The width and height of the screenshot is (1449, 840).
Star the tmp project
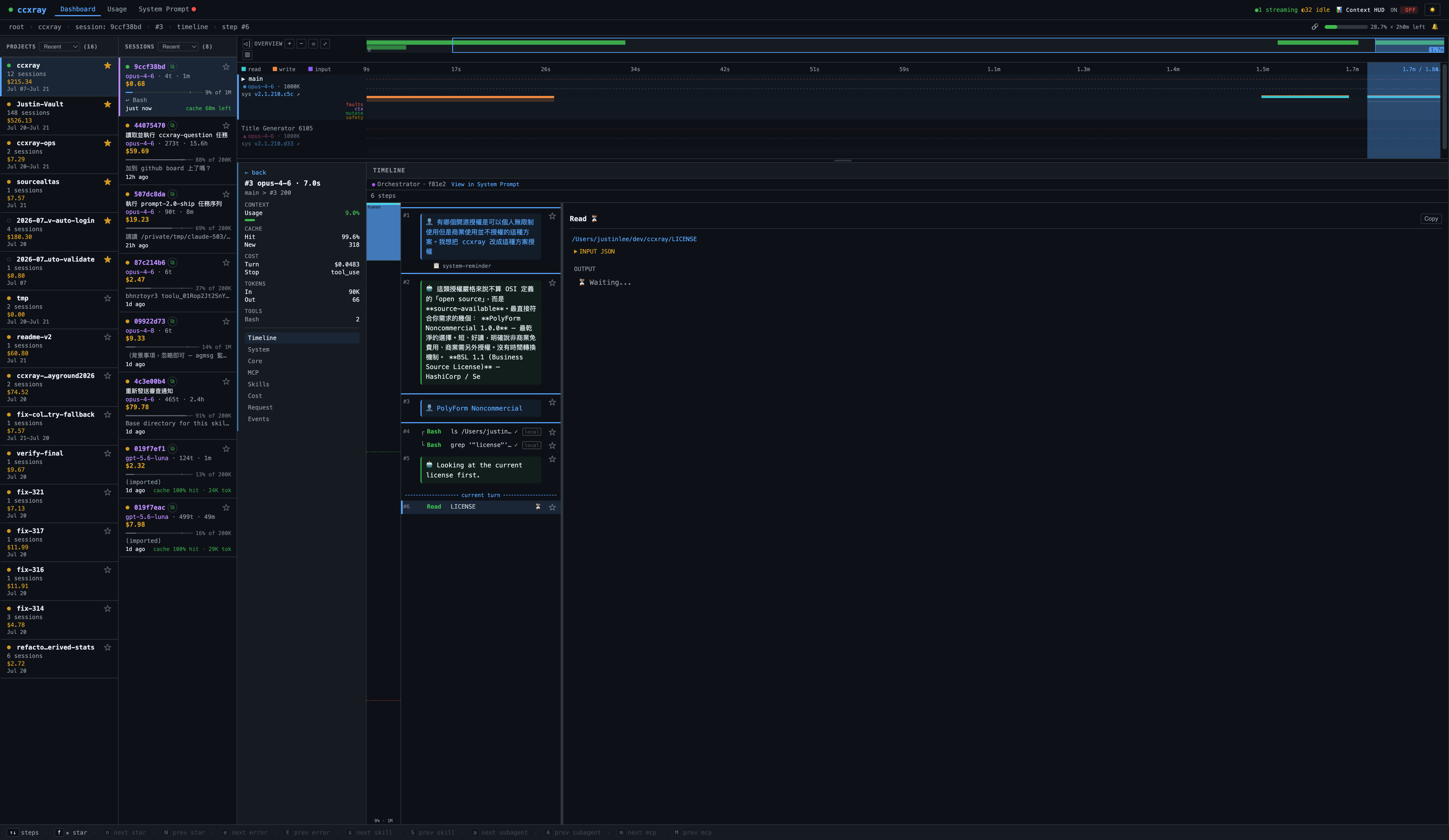(108, 298)
